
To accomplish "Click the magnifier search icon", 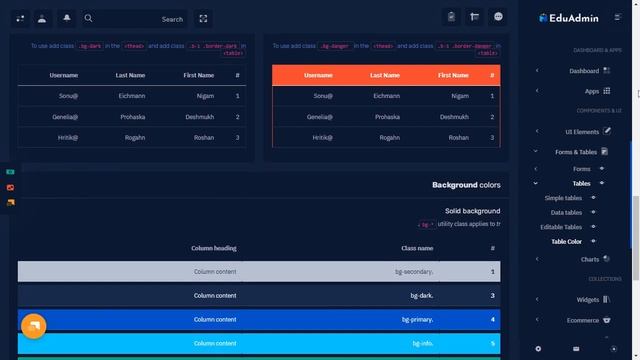I will 88,18.
